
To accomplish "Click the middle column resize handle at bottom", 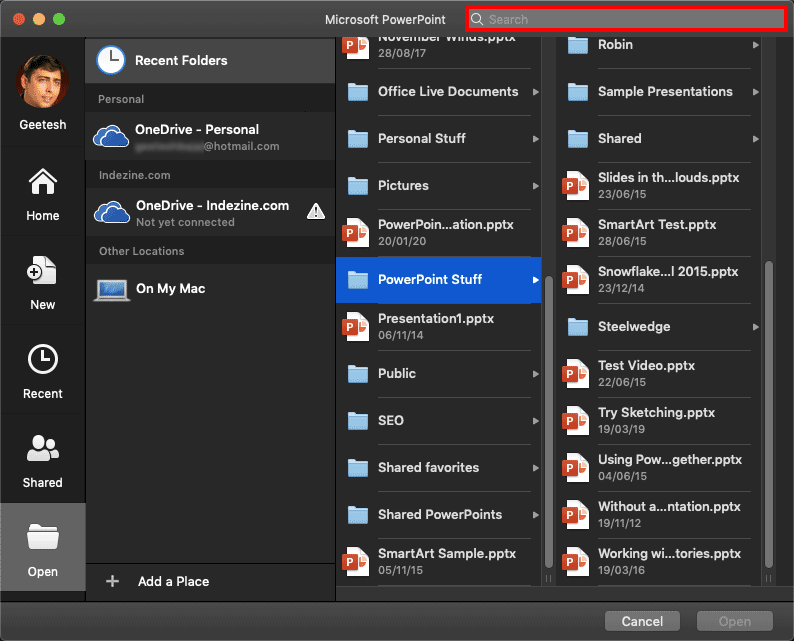I will pyautogui.click(x=548, y=578).
